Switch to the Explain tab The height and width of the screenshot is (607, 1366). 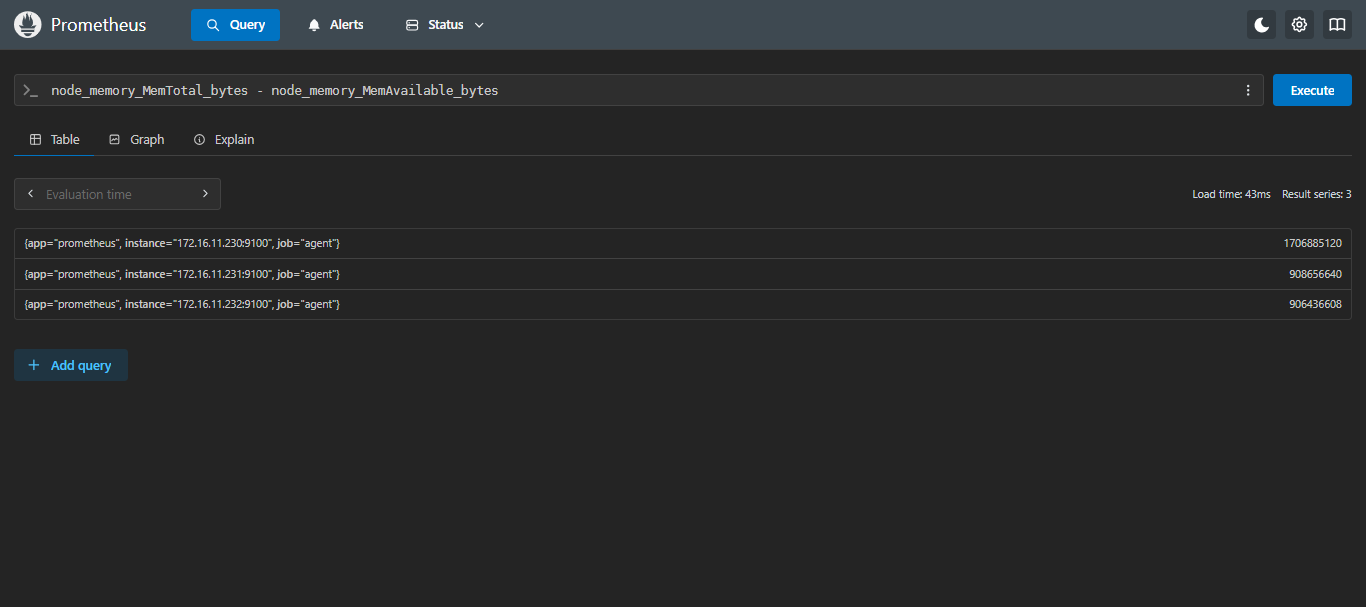click(x=224, y=139)
